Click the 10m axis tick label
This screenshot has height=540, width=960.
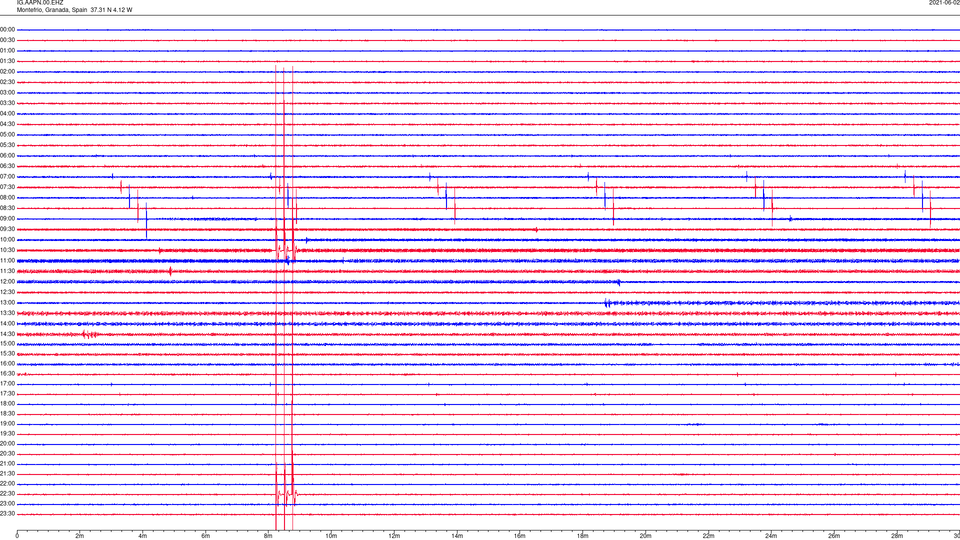331,536
